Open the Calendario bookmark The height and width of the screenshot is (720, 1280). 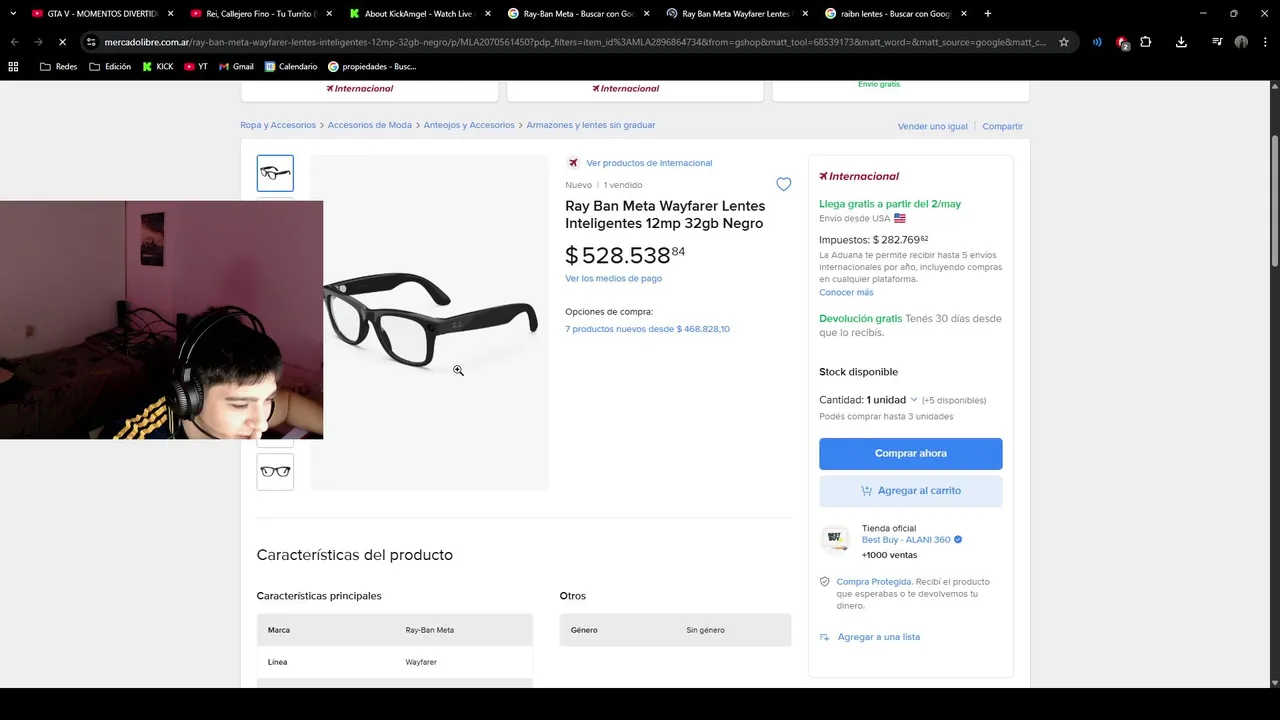pyautogui.click(x=291, y=66)
